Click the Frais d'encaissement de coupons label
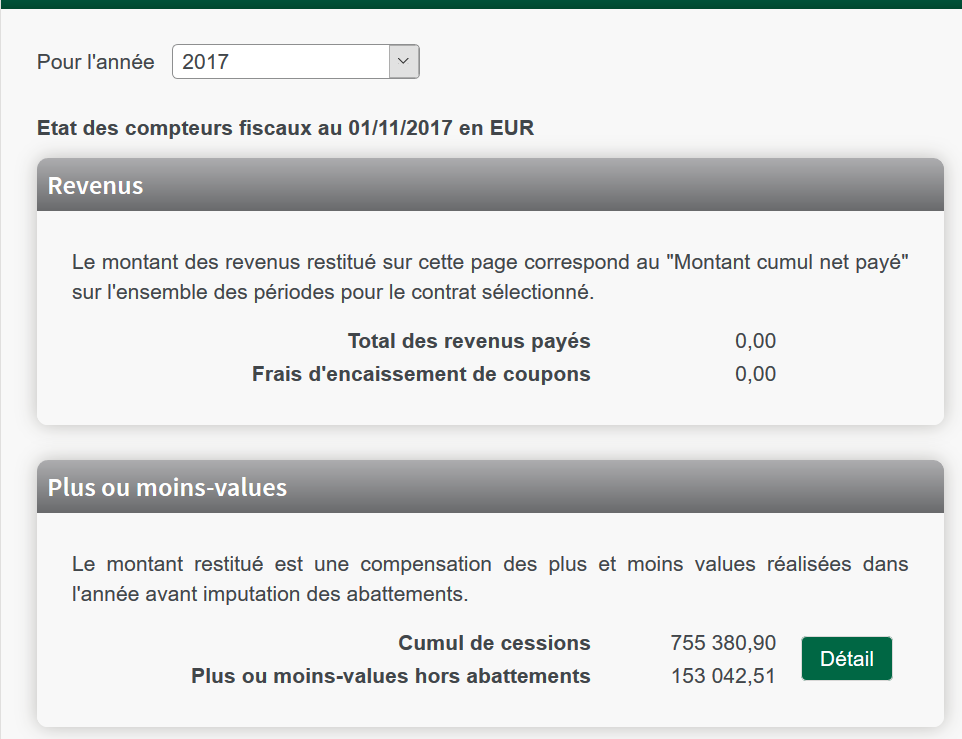This screenshot has width=962, height=739. (421, 374)
